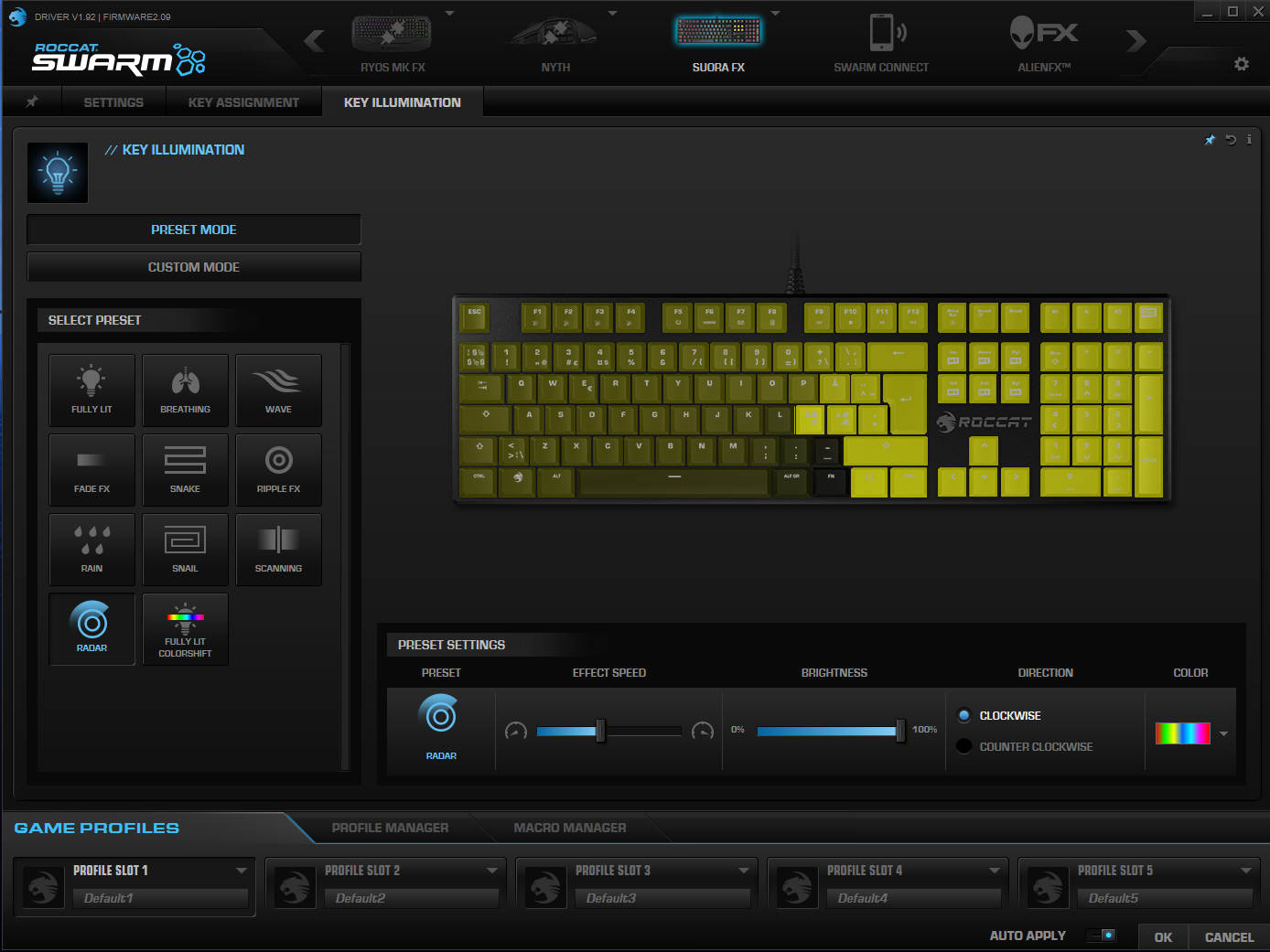The width and height of the screenshot is (1270, 952).
Task: Select the Breathing preset
Action: click(185, 390)
